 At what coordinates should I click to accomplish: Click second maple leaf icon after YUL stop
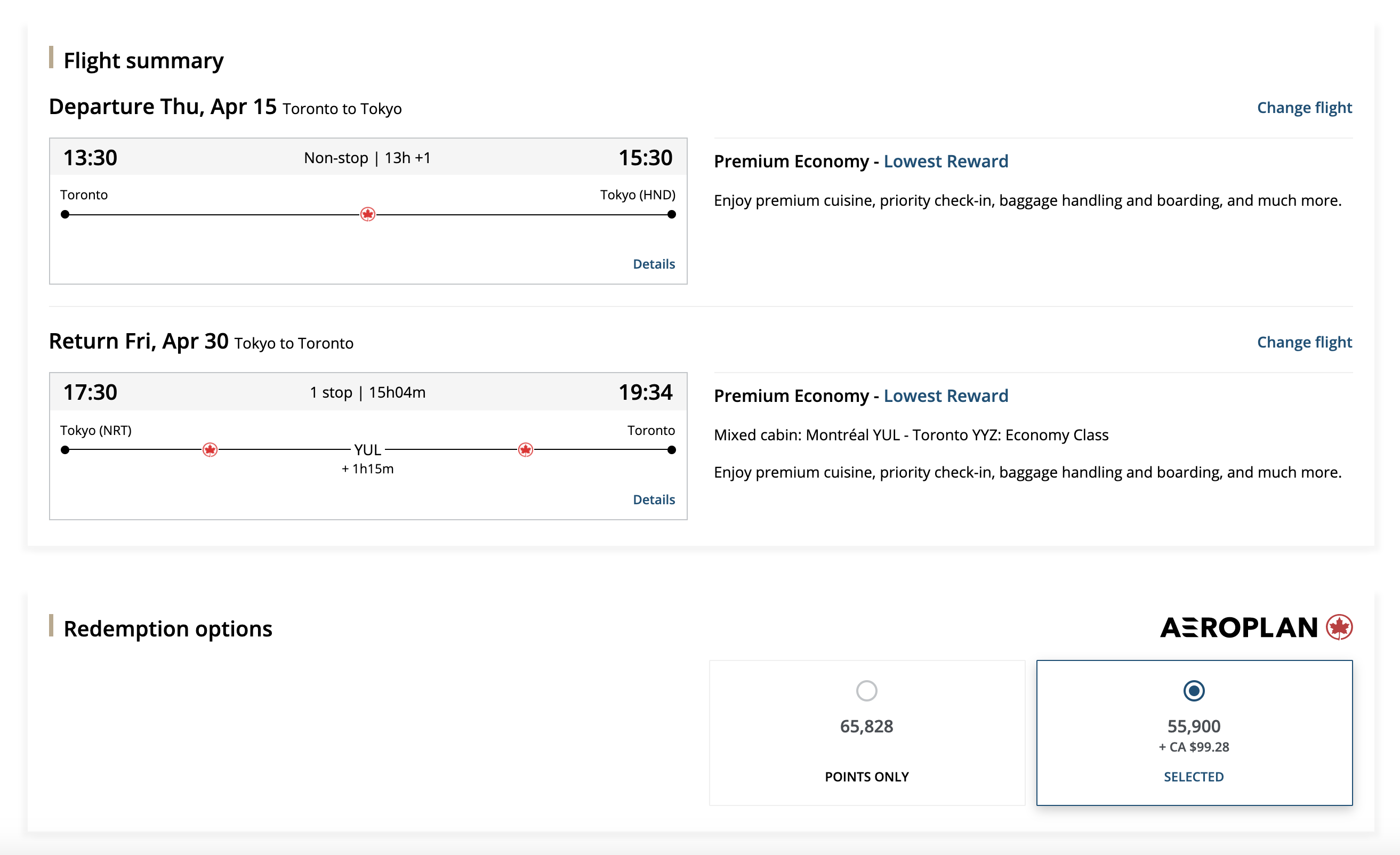click(x=526, y=450)
